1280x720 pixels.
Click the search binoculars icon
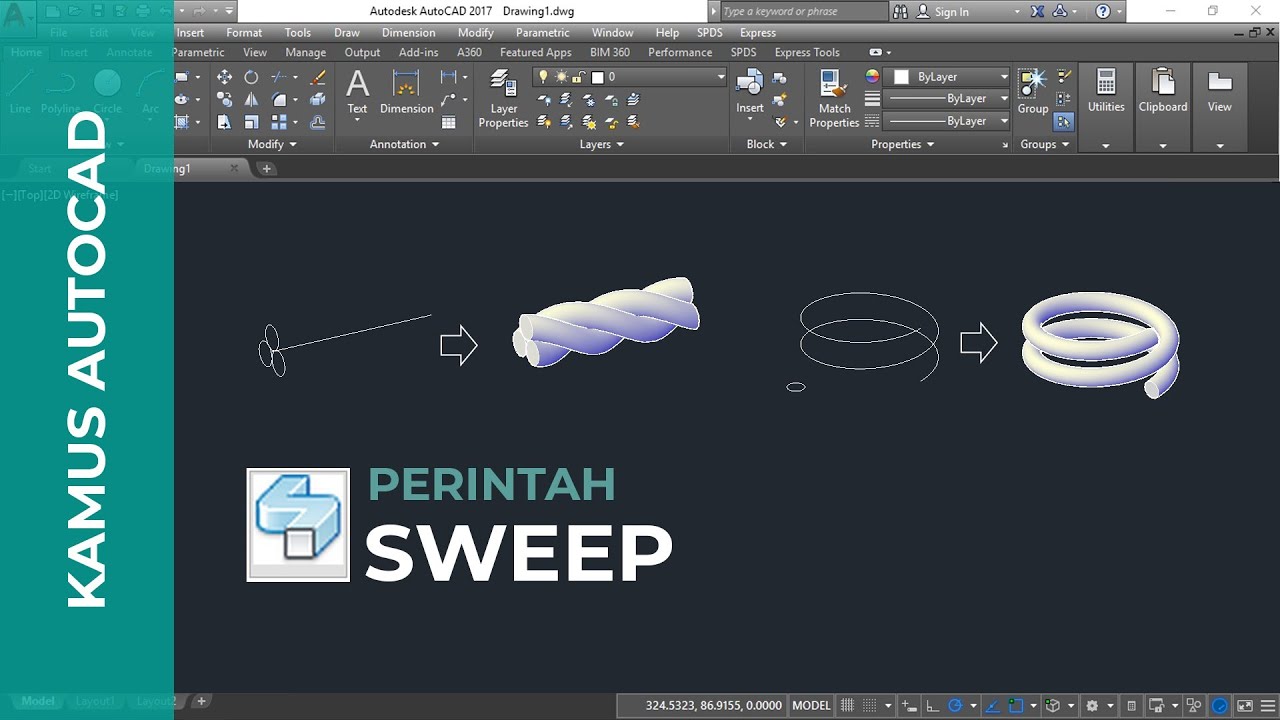[900, 12]
